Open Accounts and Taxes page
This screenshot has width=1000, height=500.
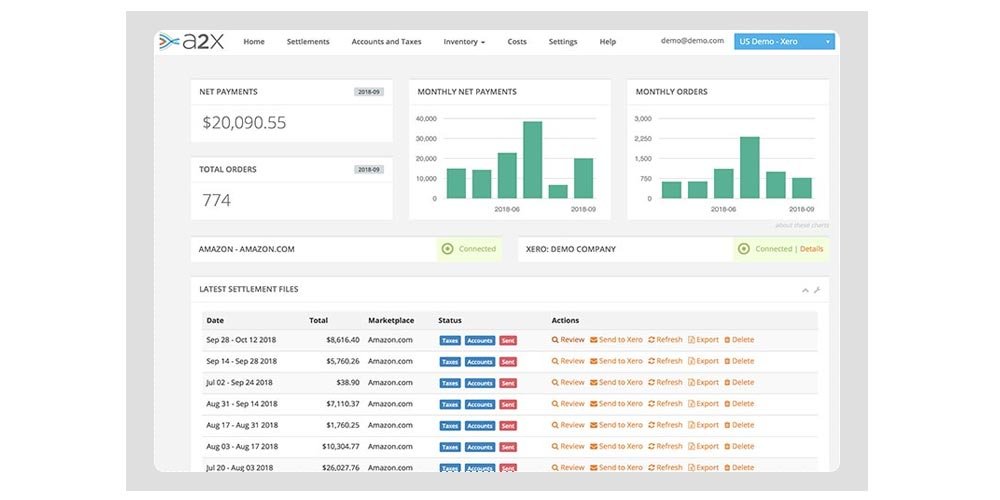tap(386, 41)
